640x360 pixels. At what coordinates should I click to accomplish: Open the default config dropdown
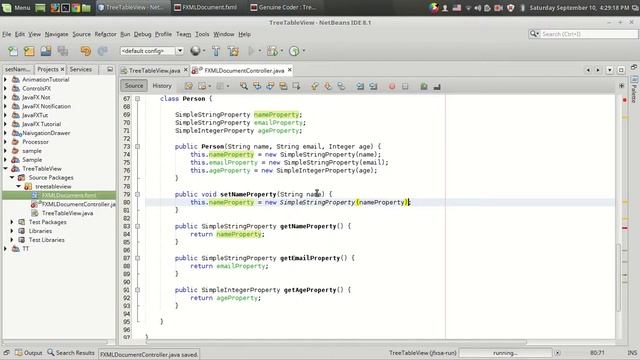180,51
